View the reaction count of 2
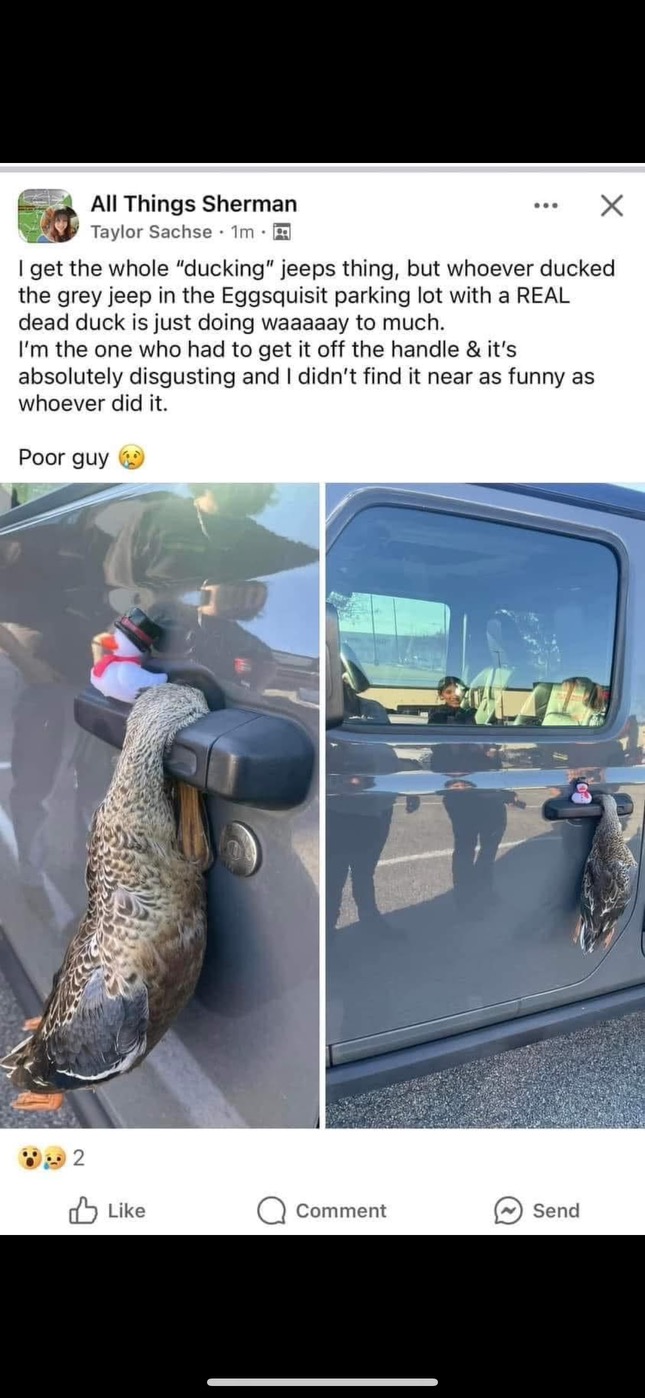645x1398 pixels. 79,1158
